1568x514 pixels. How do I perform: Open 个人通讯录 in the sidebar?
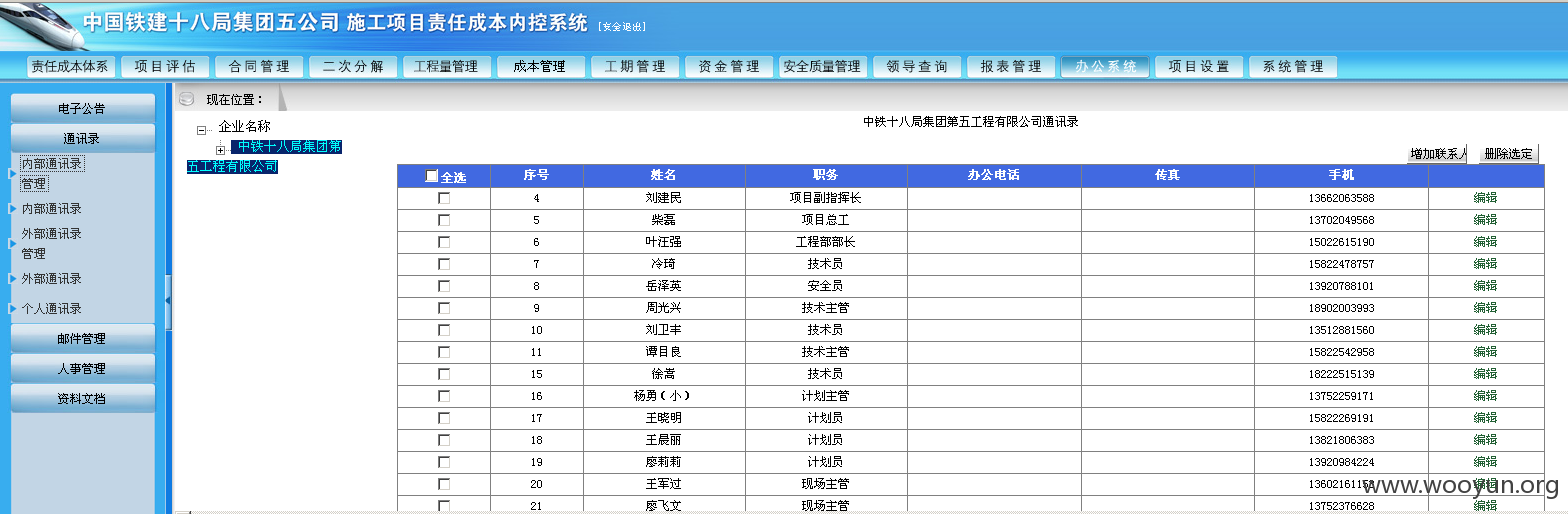pyautogui.click(x=52, y=309)
